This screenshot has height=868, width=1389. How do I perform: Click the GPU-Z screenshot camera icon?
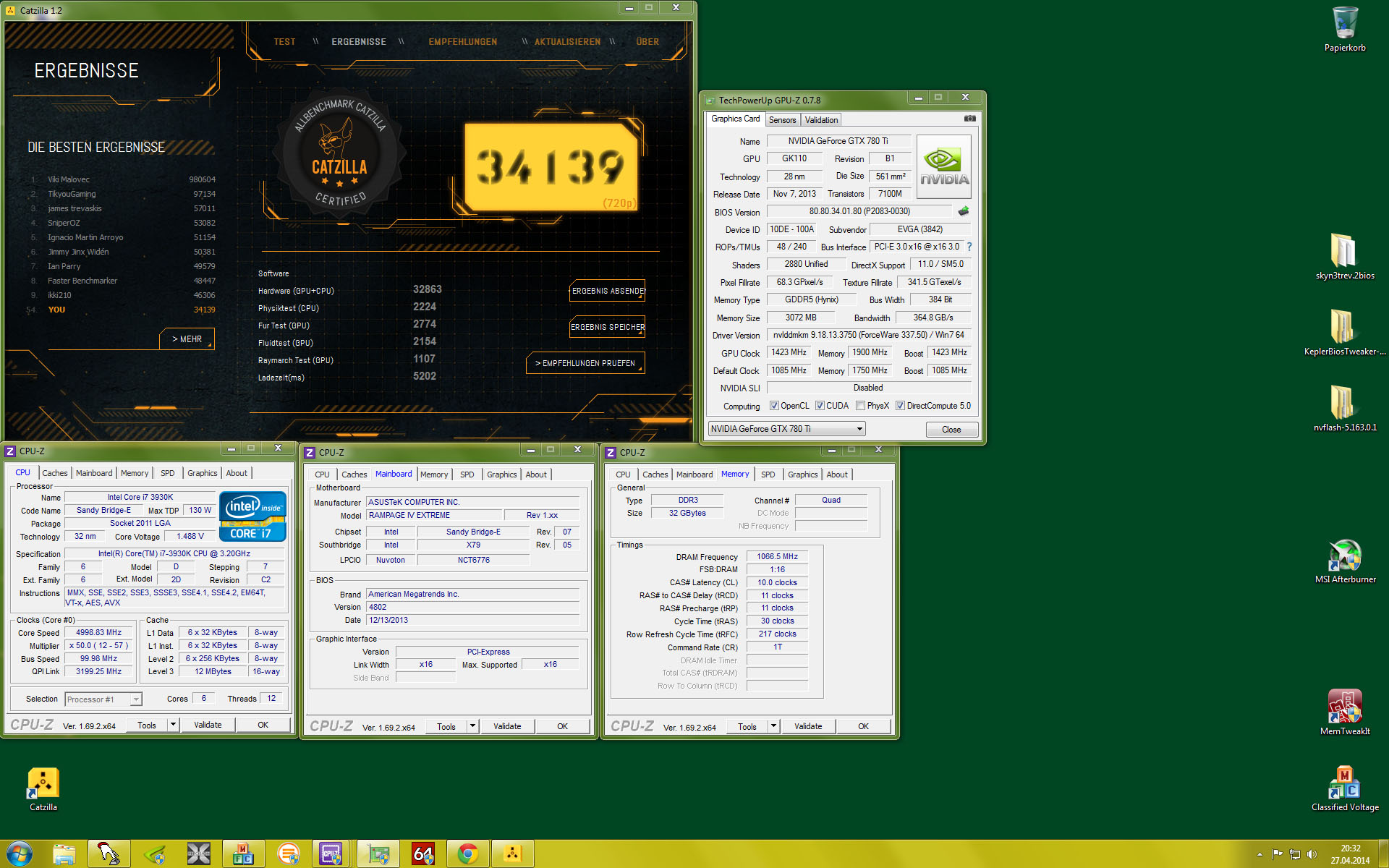(x=969, y=119)
